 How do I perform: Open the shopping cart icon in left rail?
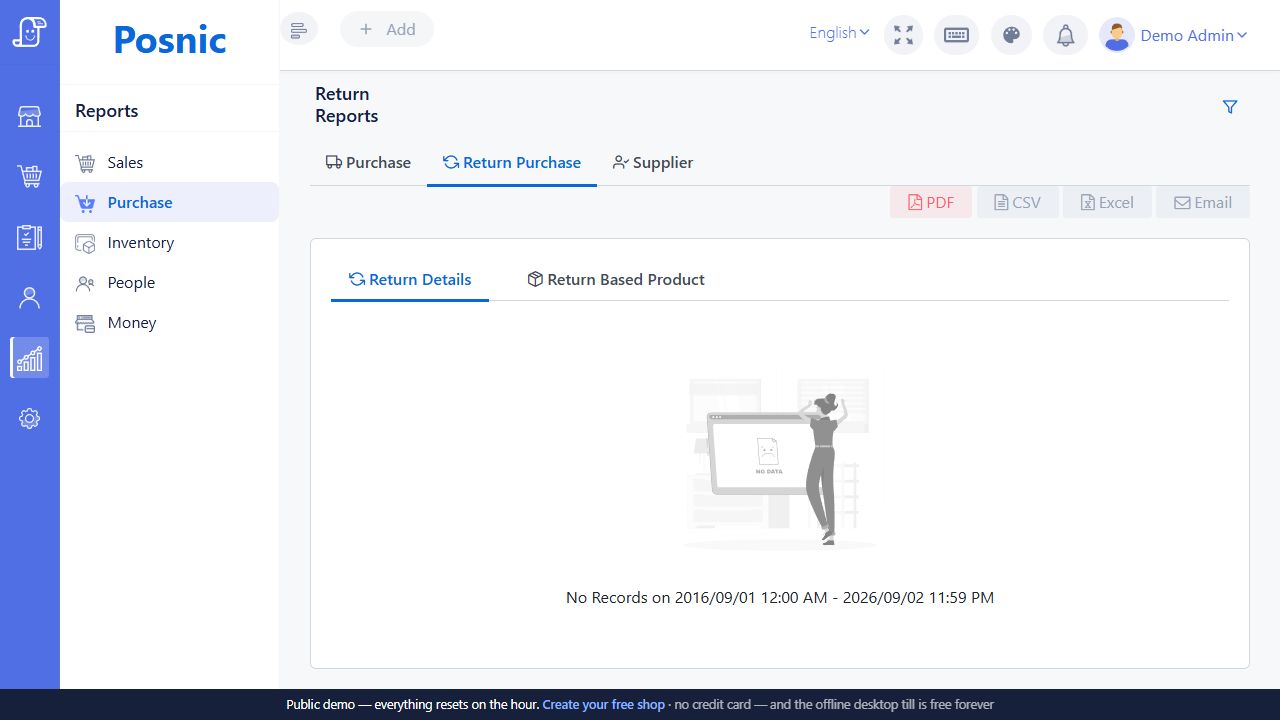pyautogui.click(x=30, y=177)
